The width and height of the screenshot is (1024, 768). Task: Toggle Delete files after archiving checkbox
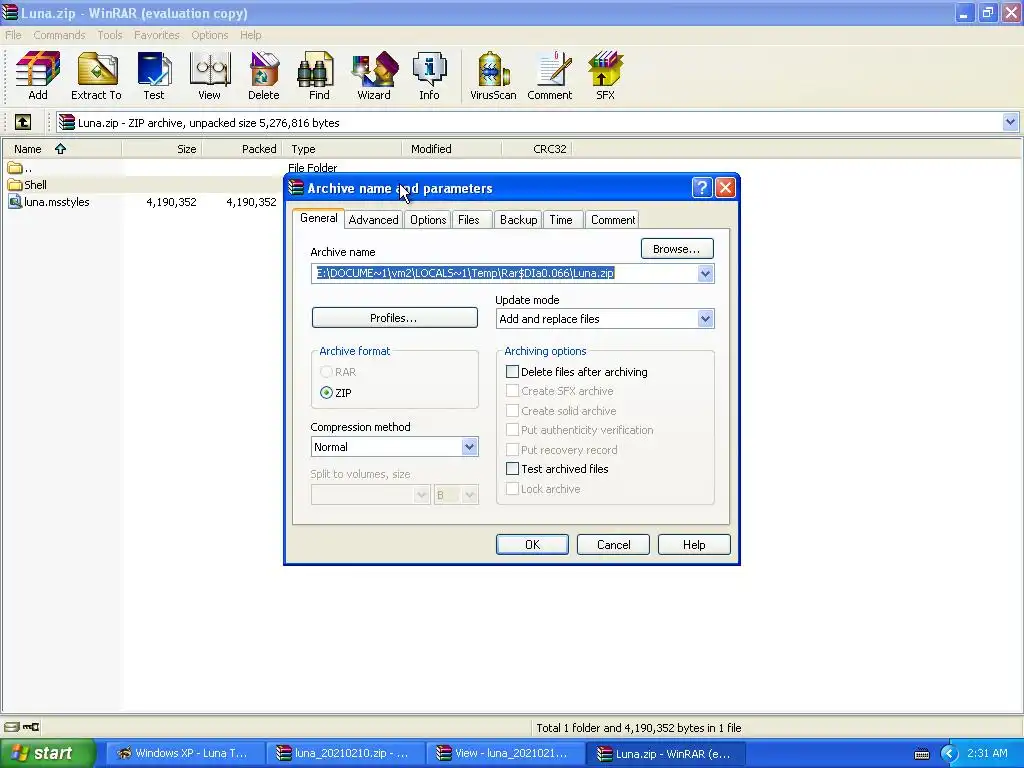[x=513, y=372]
